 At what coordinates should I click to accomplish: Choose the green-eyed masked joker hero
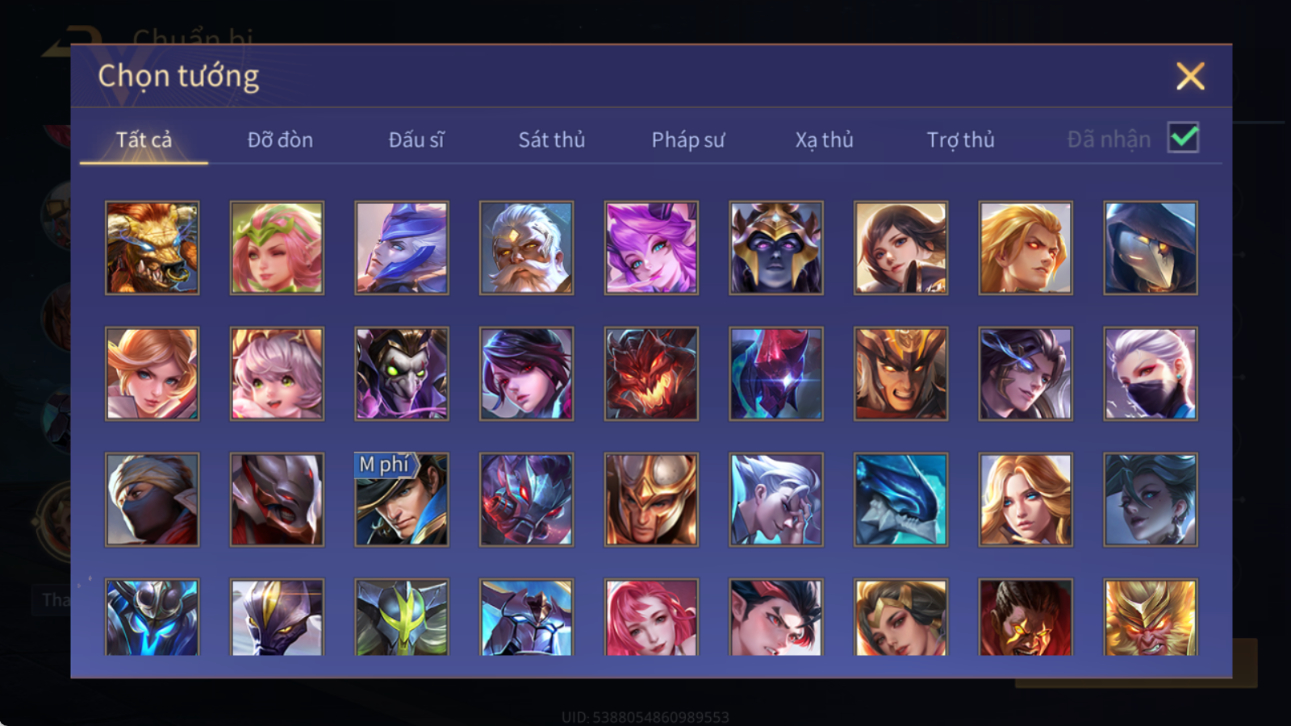point(402,374)
